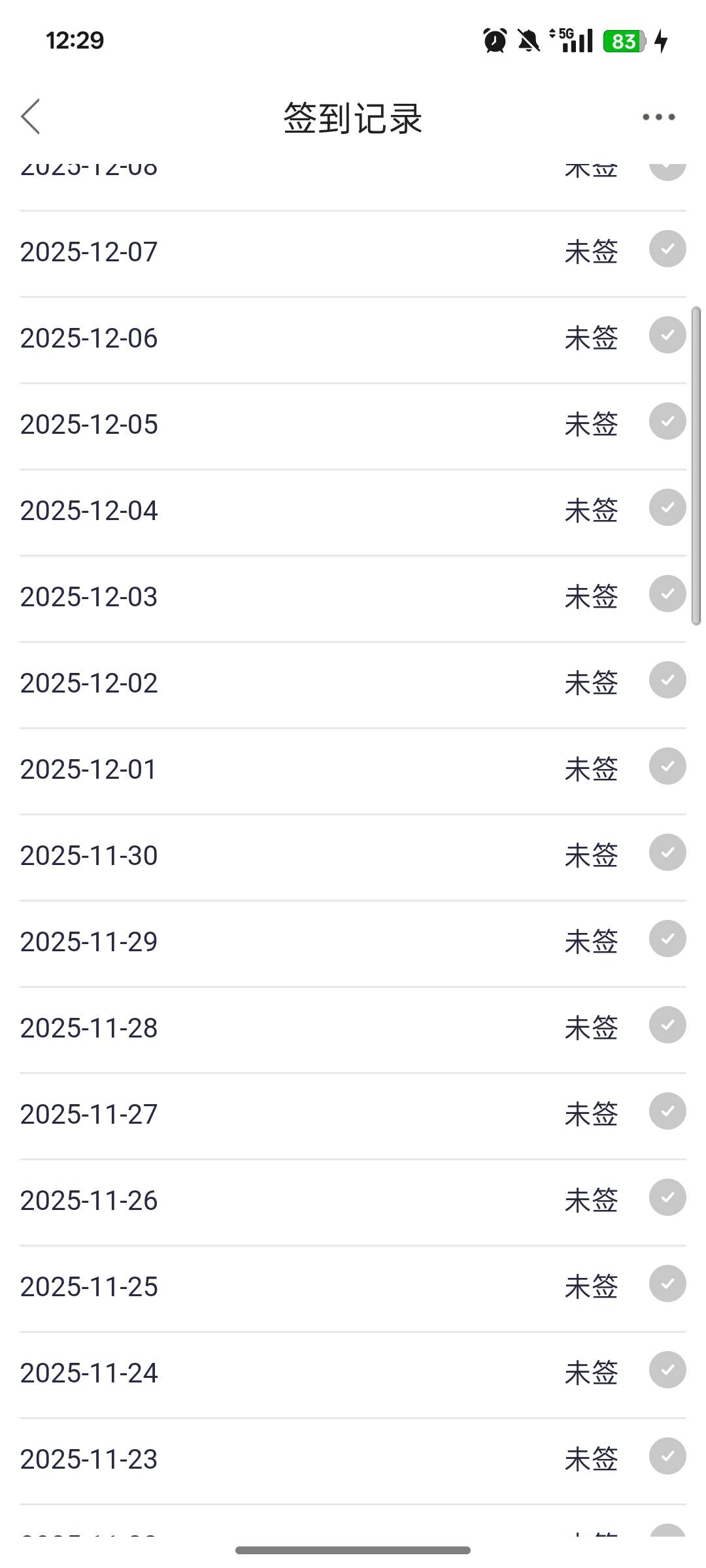Tap the alarm clock status icon
Viewport: 706px width, 1568px height.
click(x=495, y=41)
